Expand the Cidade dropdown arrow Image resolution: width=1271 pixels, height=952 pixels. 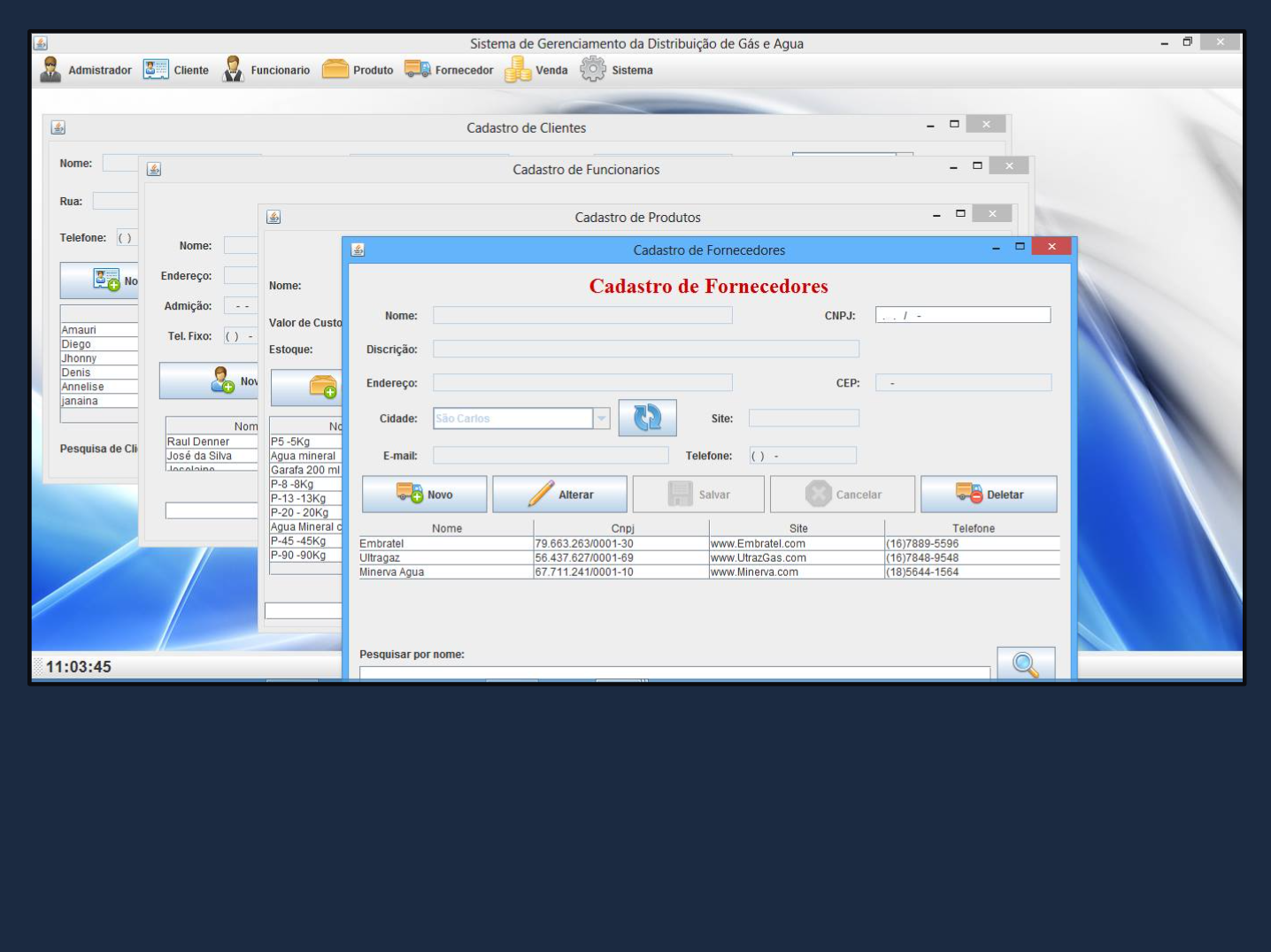[x=602, y=418]
